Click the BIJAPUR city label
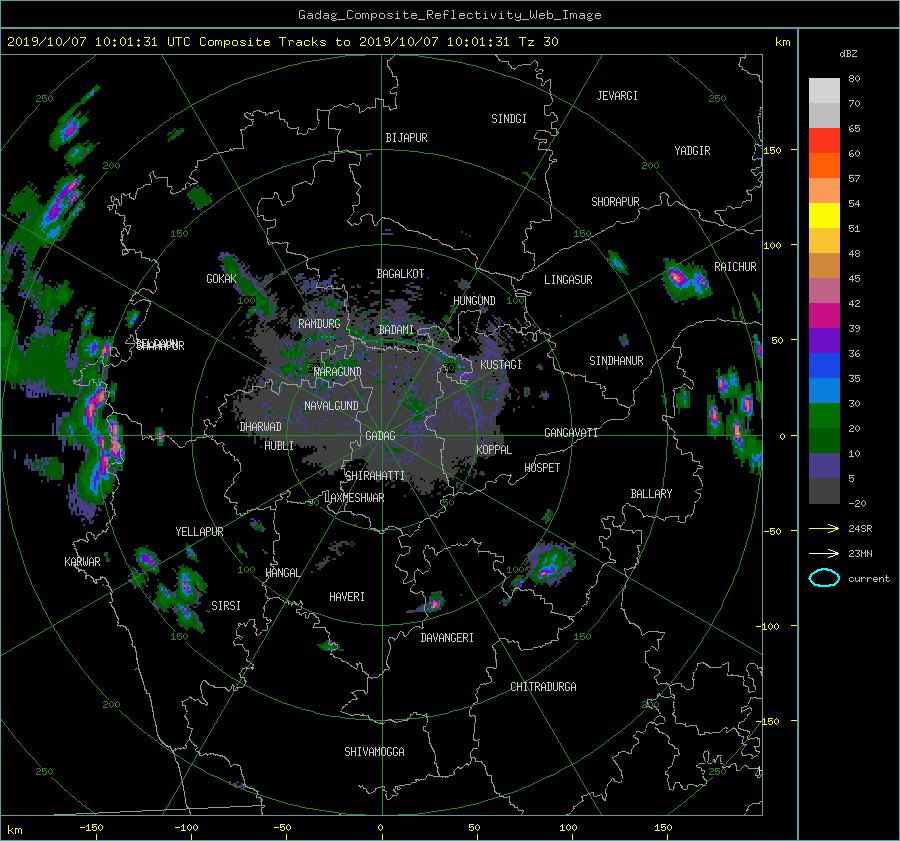This screenshot has height=841, width=900. click(x=406, y=138)
